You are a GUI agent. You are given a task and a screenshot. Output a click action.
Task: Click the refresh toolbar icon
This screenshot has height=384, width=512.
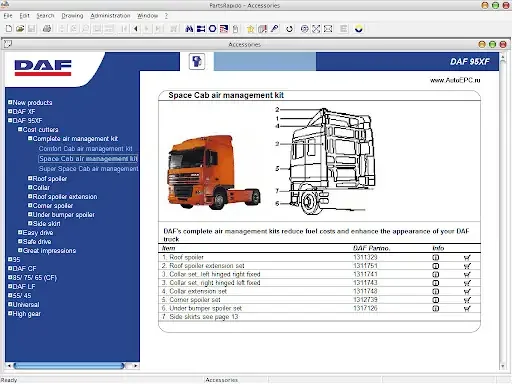(x=289, y=29)
